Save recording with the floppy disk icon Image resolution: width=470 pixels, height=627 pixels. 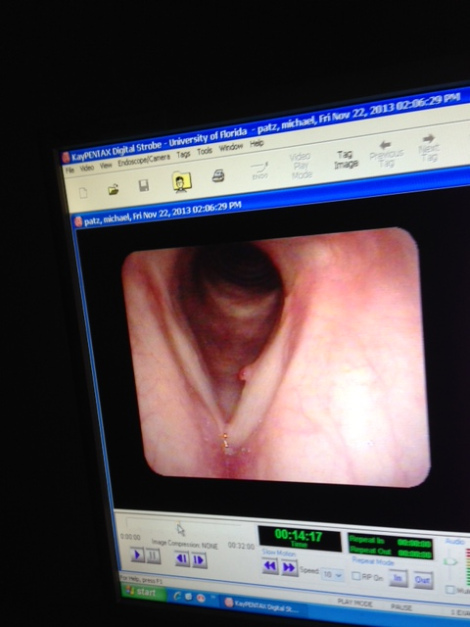pos(144,186)
